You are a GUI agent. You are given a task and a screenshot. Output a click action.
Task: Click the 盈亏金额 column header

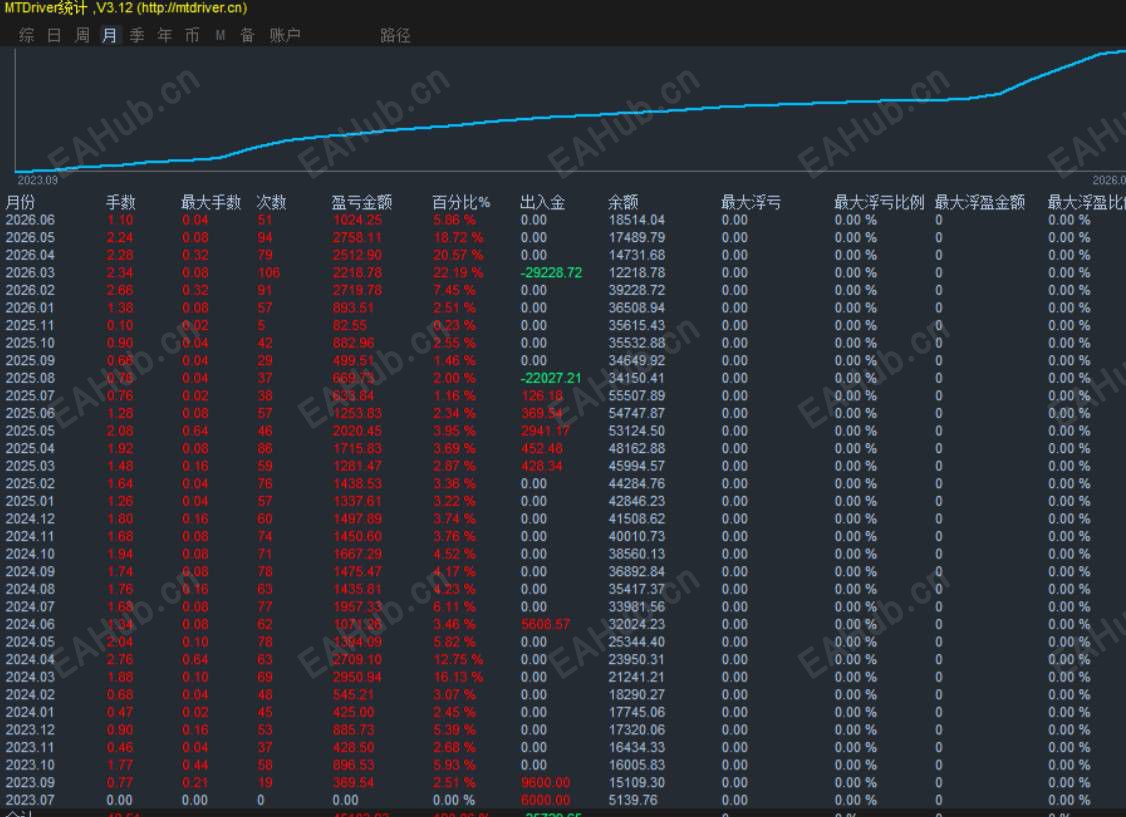pyautogui.click(x=362, y=202)
